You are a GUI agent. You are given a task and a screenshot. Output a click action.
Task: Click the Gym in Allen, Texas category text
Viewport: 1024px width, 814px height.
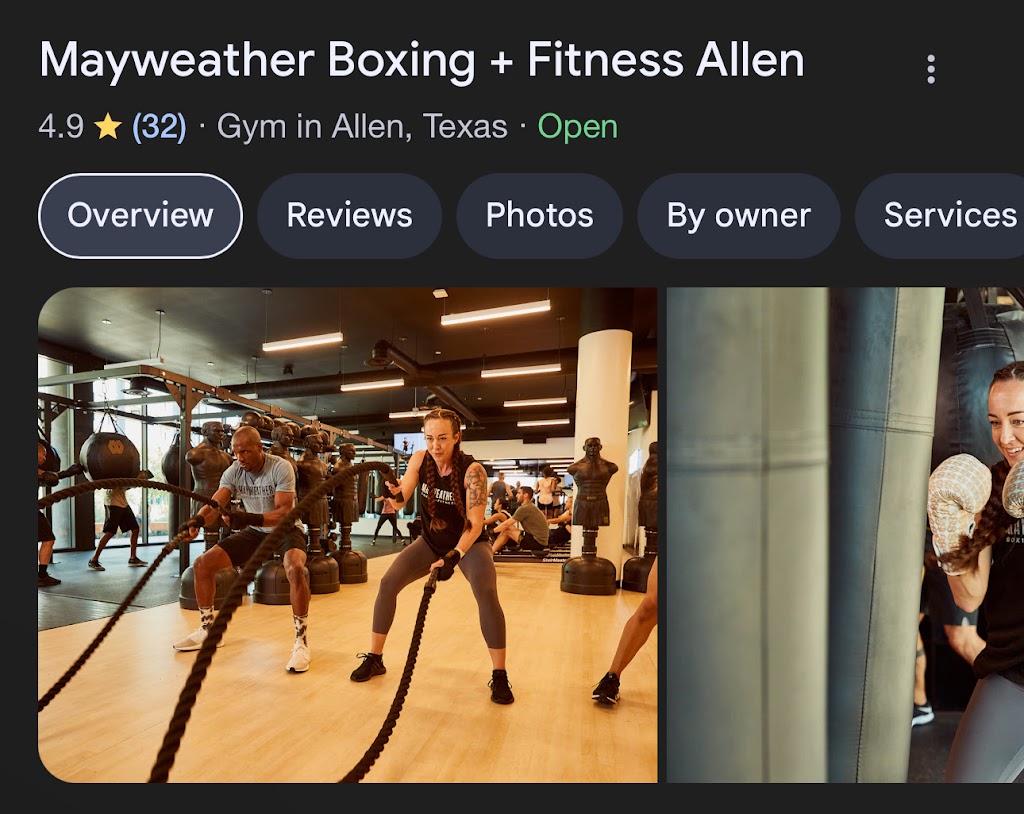click(x=362, y=126)
